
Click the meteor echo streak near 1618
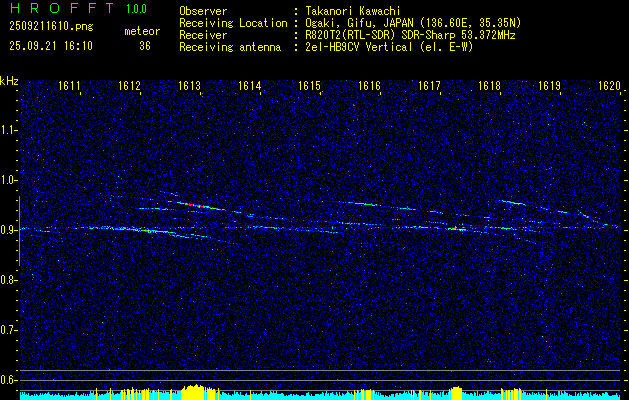pyautogui.click(x=513, y=203)
